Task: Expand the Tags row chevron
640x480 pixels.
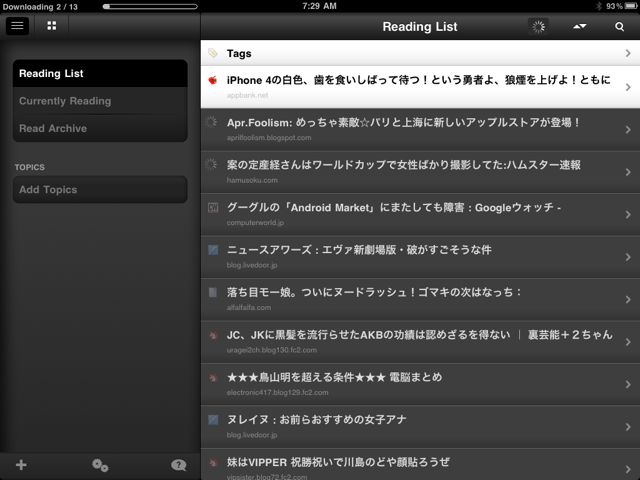Action: tap(628, 53)
